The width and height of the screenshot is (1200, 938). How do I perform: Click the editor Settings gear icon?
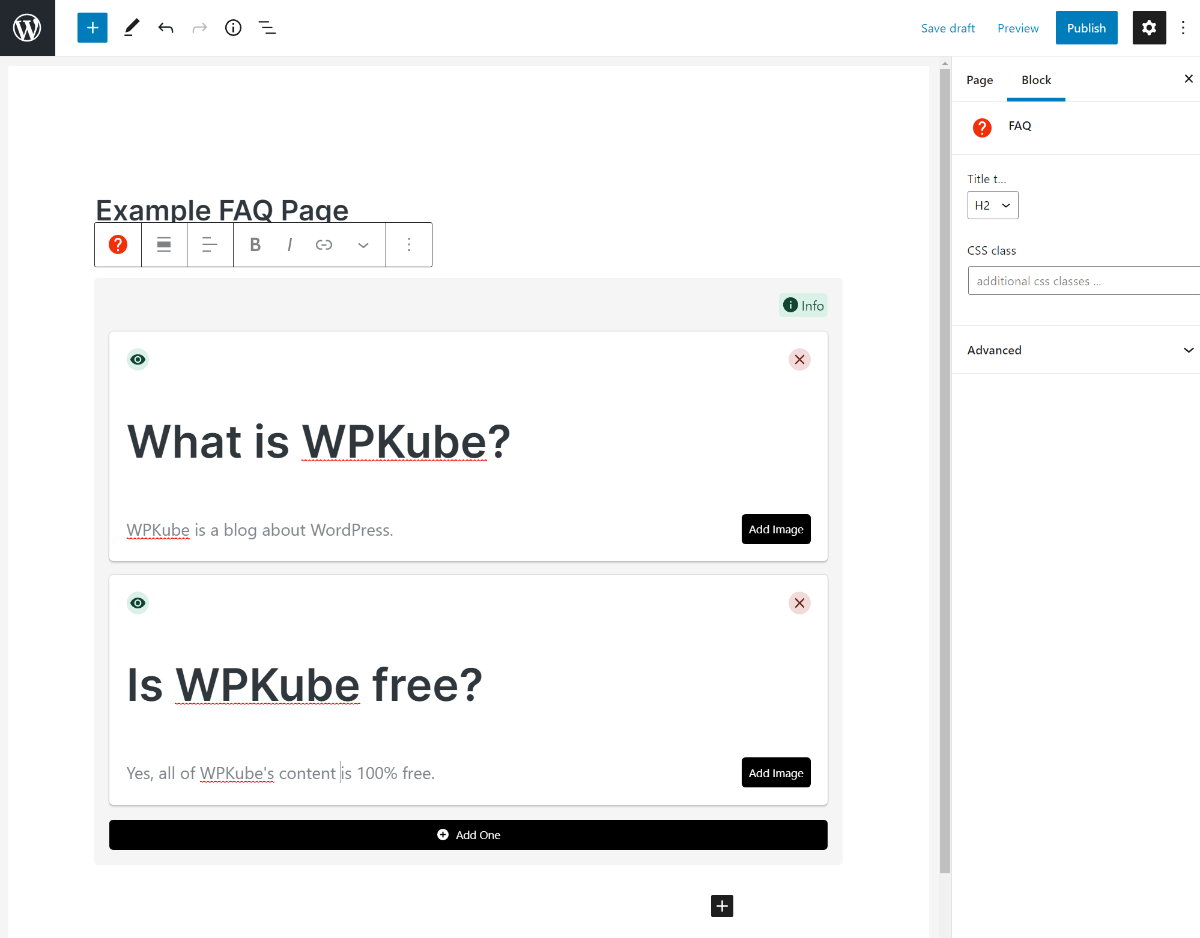(1148, 27)
